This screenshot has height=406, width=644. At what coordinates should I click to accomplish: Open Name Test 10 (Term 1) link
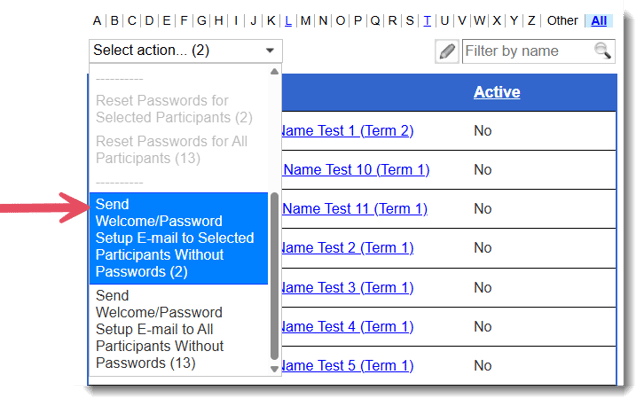[356, 170]
